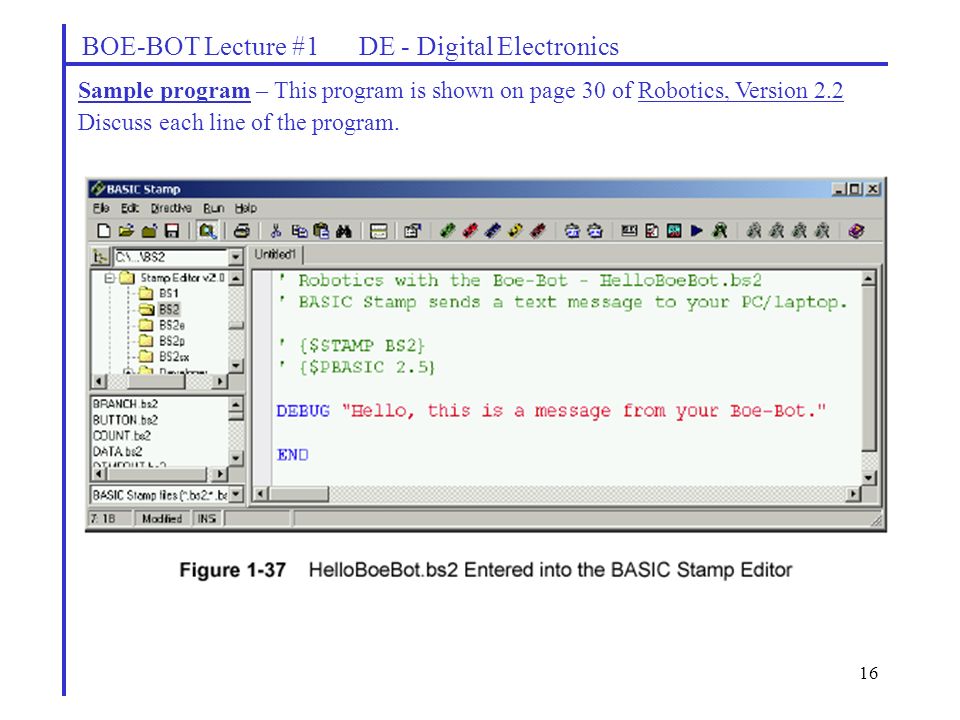
Task: Click second PBASIC language directive icon
Action: click(595, 231)
